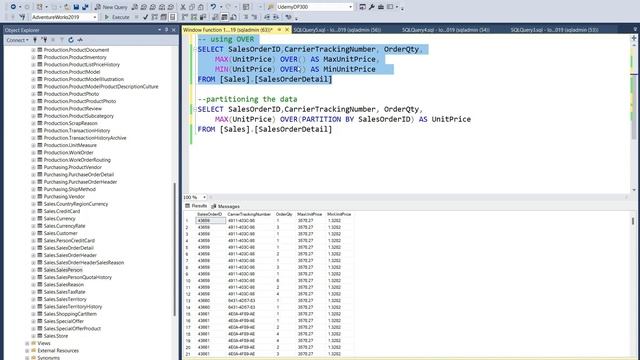This screenshot has height=360, width=640.
Task: Open the Results tab
Action: (196, 206)
